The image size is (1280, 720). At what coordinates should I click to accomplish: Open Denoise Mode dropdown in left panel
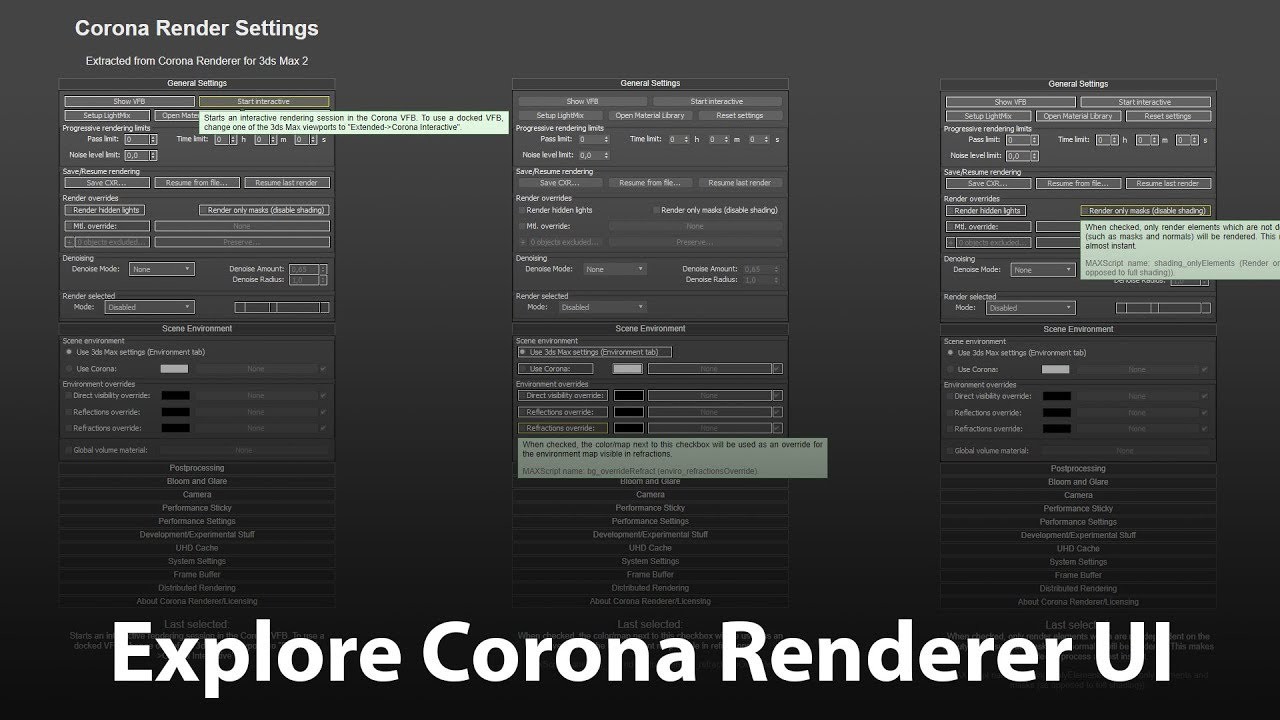[161, 270]
